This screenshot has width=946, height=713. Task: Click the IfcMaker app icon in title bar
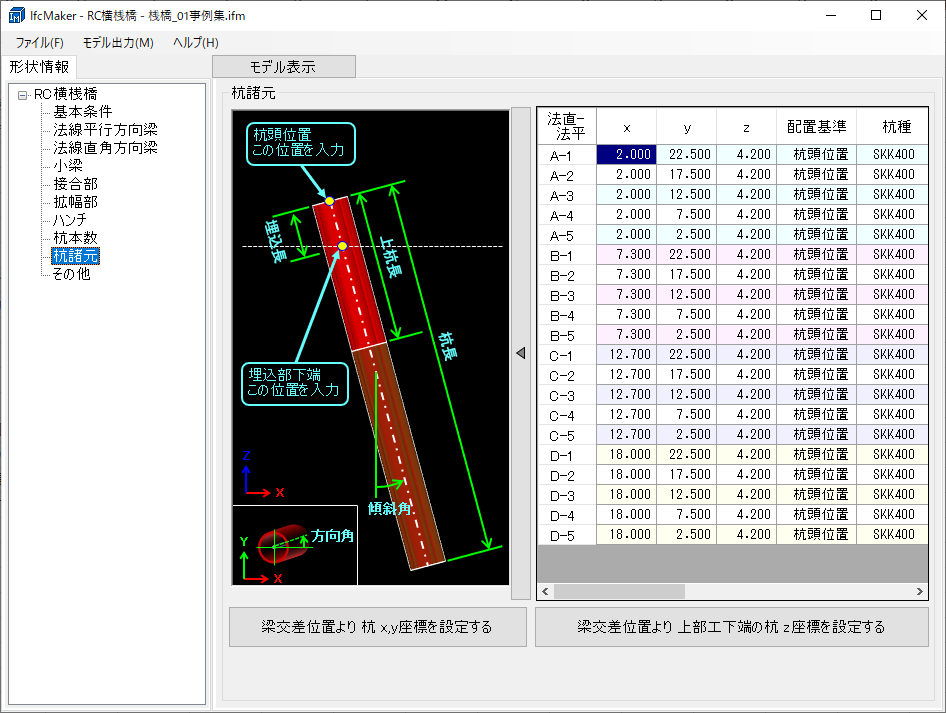[16, 15]
